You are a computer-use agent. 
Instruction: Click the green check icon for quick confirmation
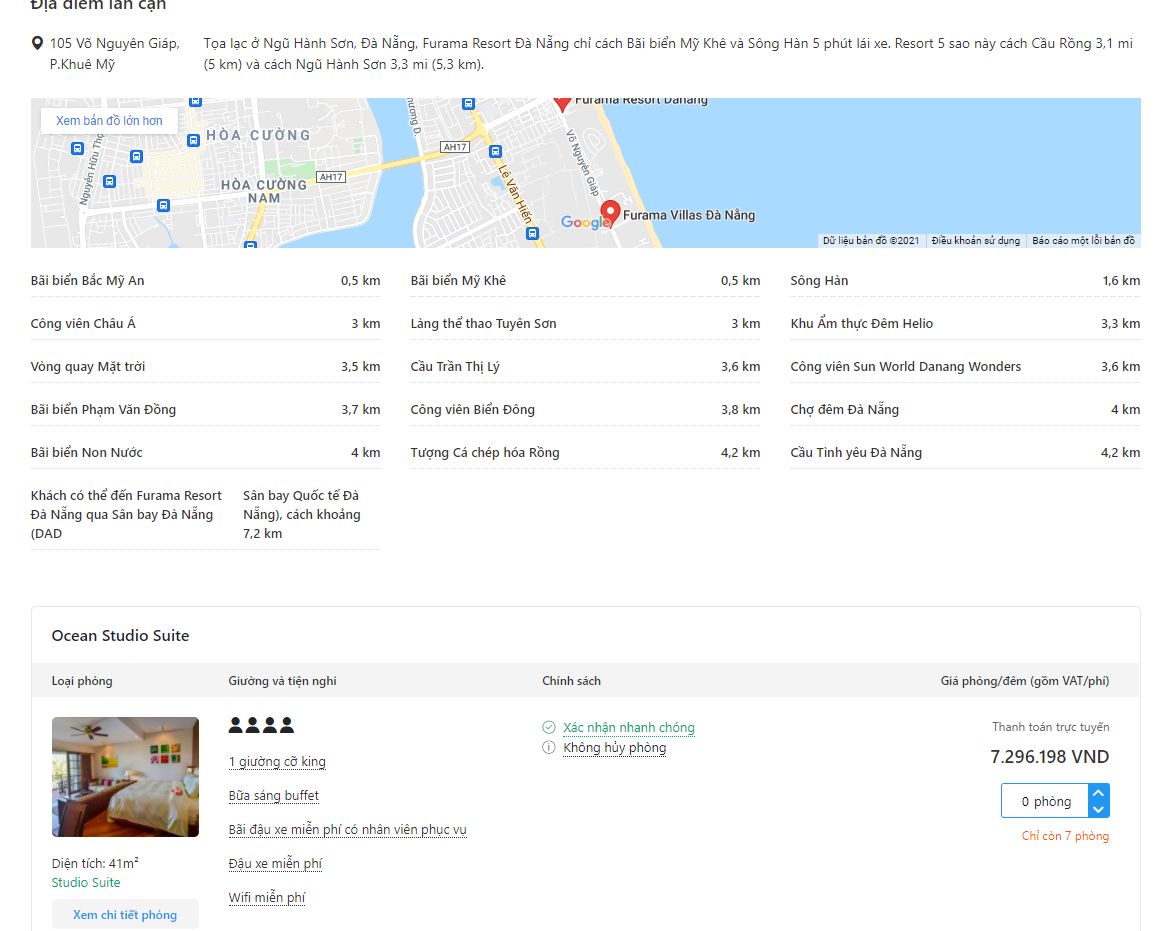point(548,727)
